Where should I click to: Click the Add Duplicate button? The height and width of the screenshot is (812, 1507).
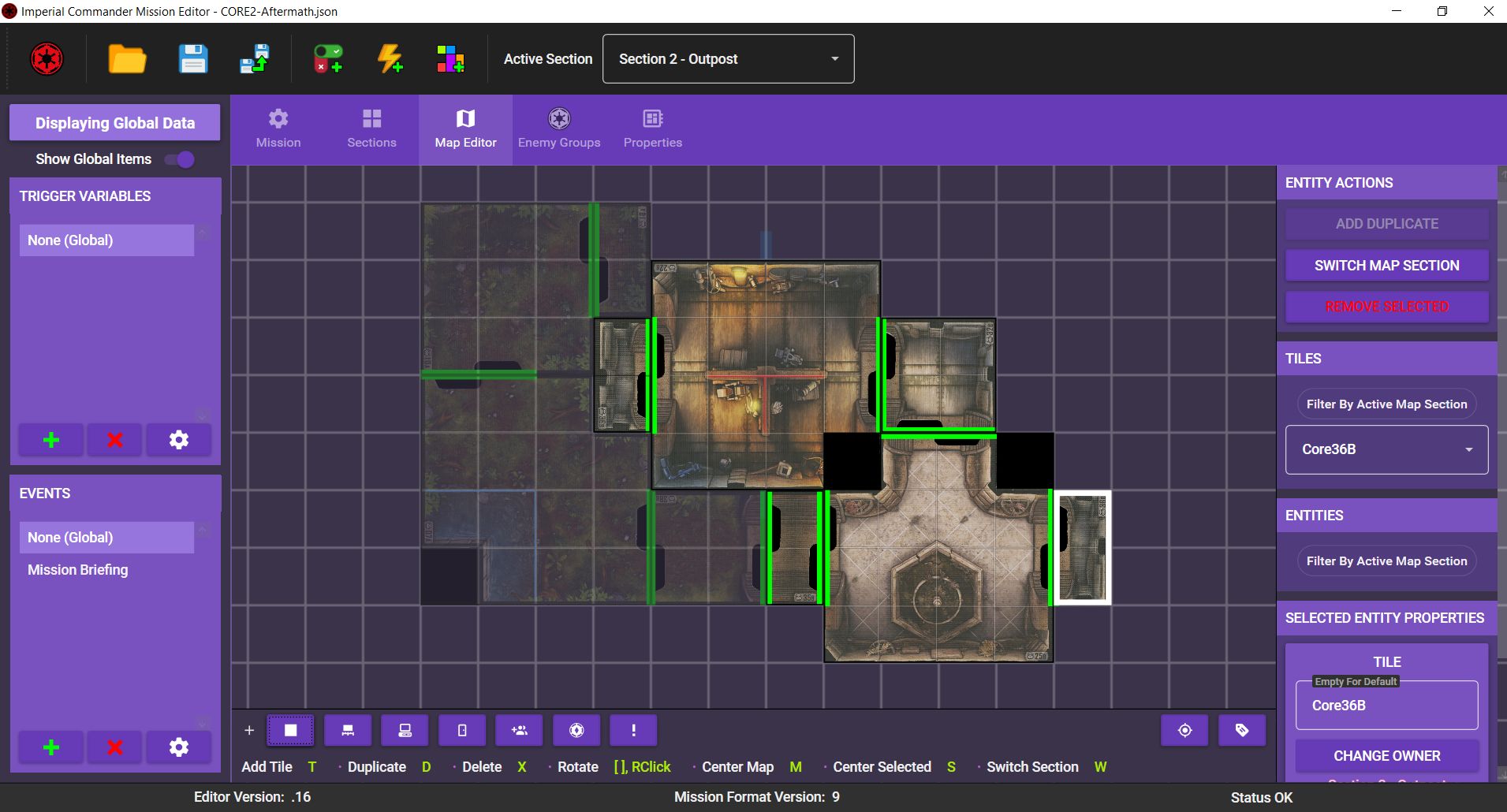[1387, 224]
